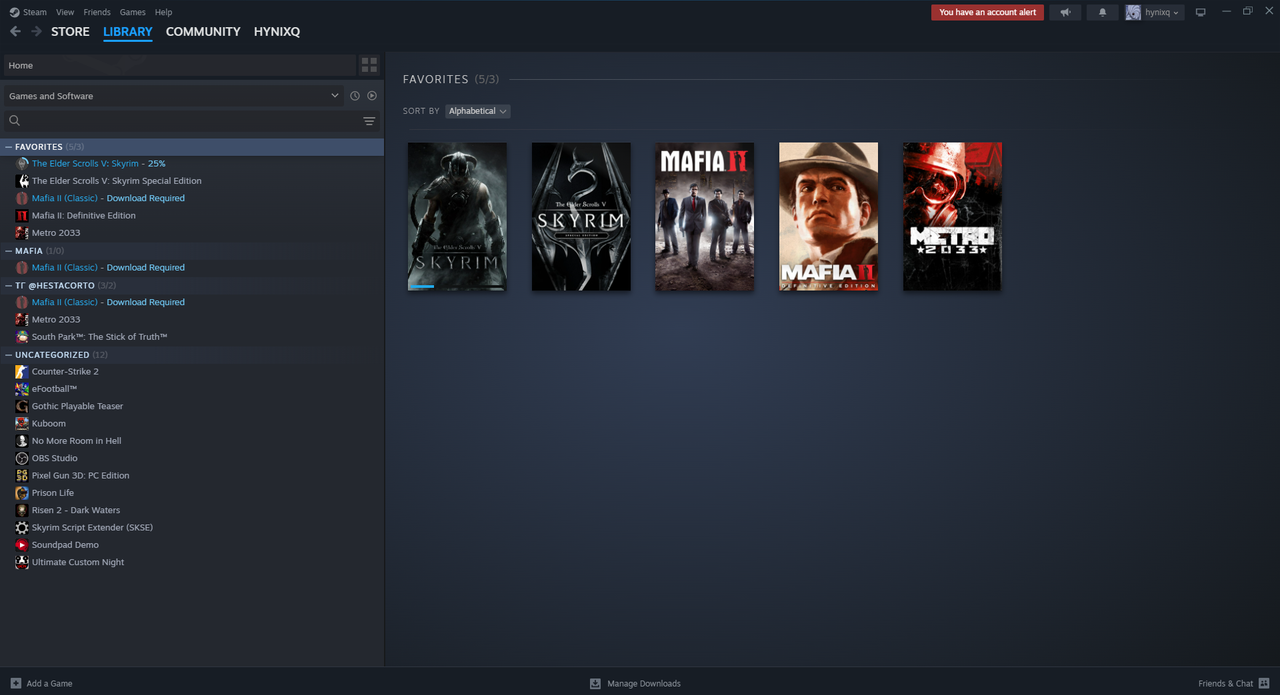The height and width of the screenshot is (695, 1280).
Task: Click Soundpad Demo icon
Action: coord(22,545)
